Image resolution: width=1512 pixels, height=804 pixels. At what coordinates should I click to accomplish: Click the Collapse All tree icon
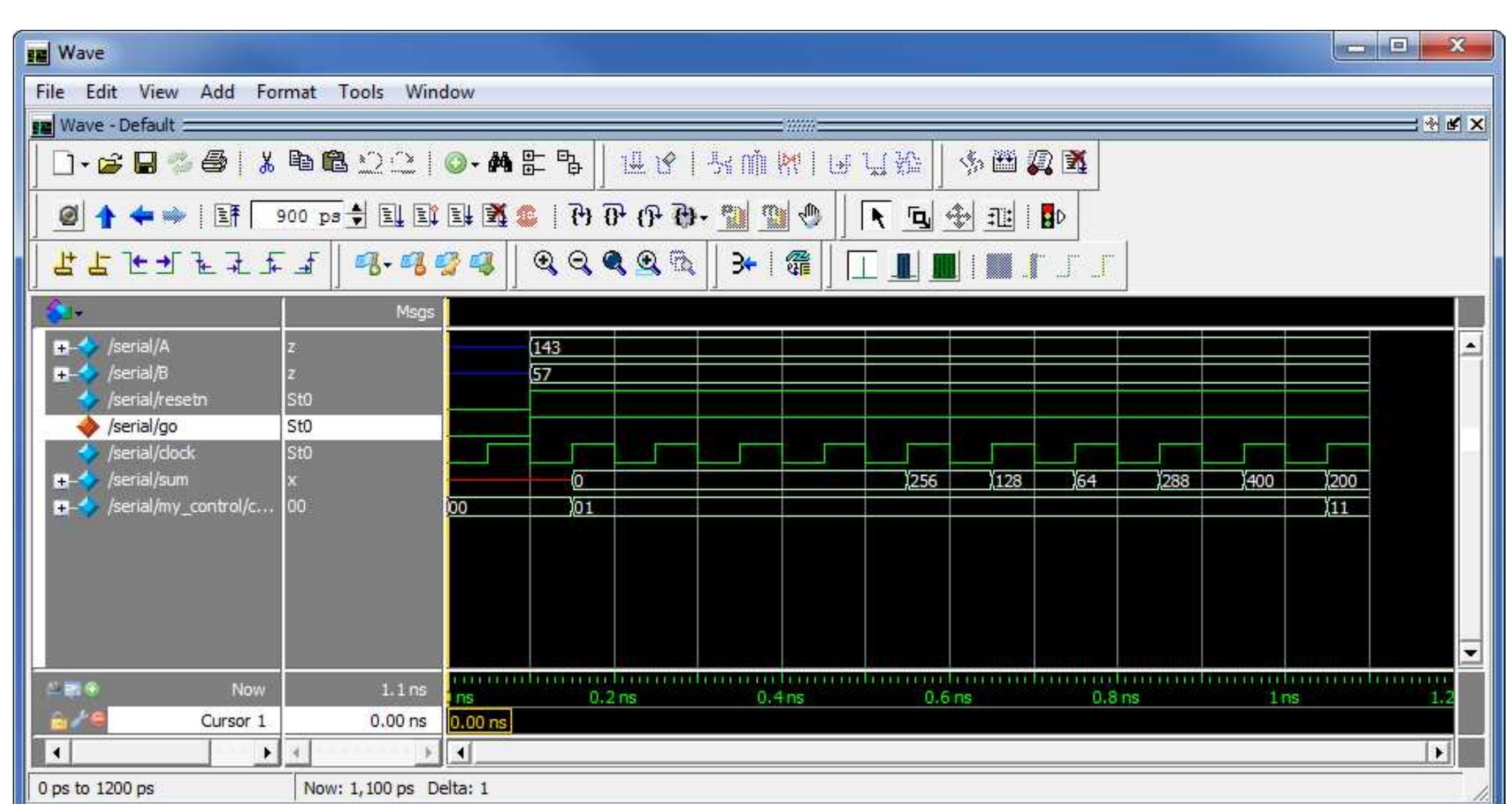pyautogui.click(x=569, y=163)
